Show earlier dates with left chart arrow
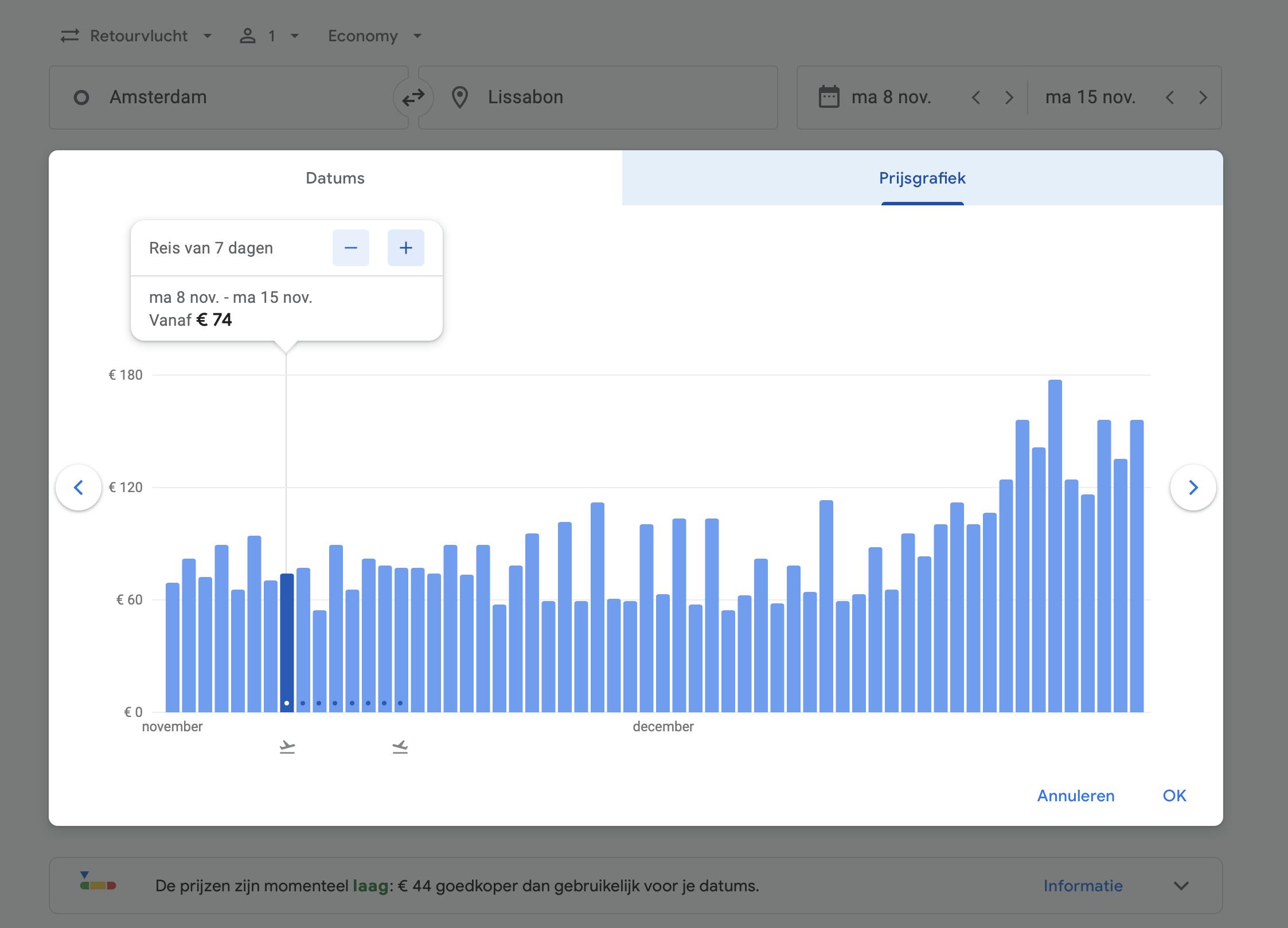The height and width of the screenshot is (928, 1288). pos(79,488)
